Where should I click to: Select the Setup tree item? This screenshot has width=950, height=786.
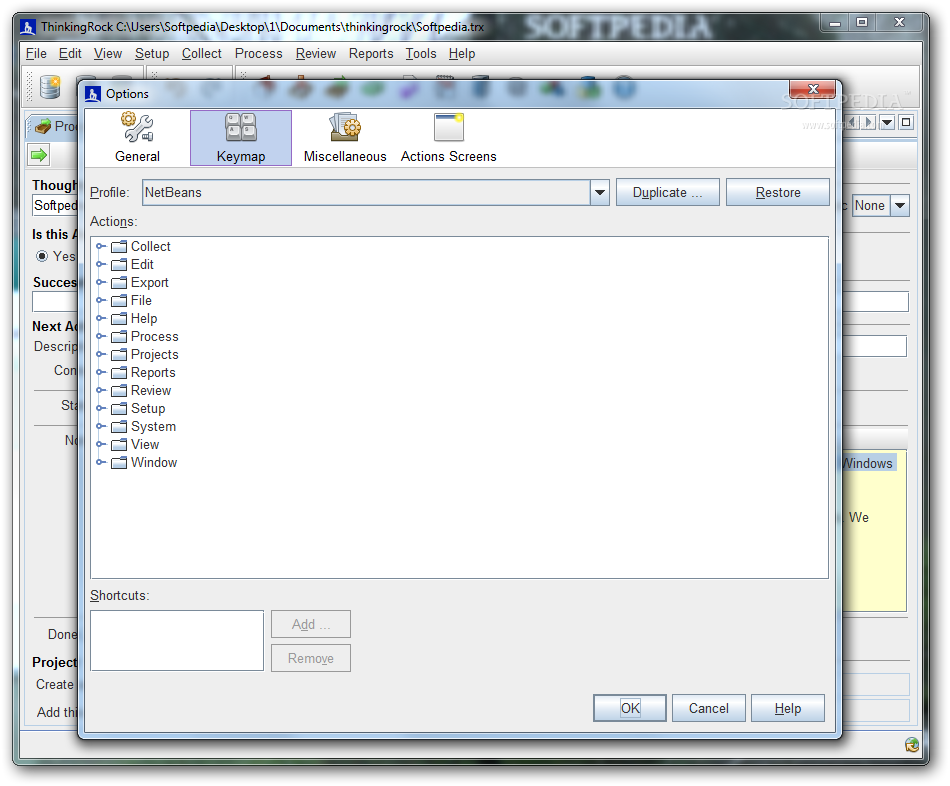(148, 409)
